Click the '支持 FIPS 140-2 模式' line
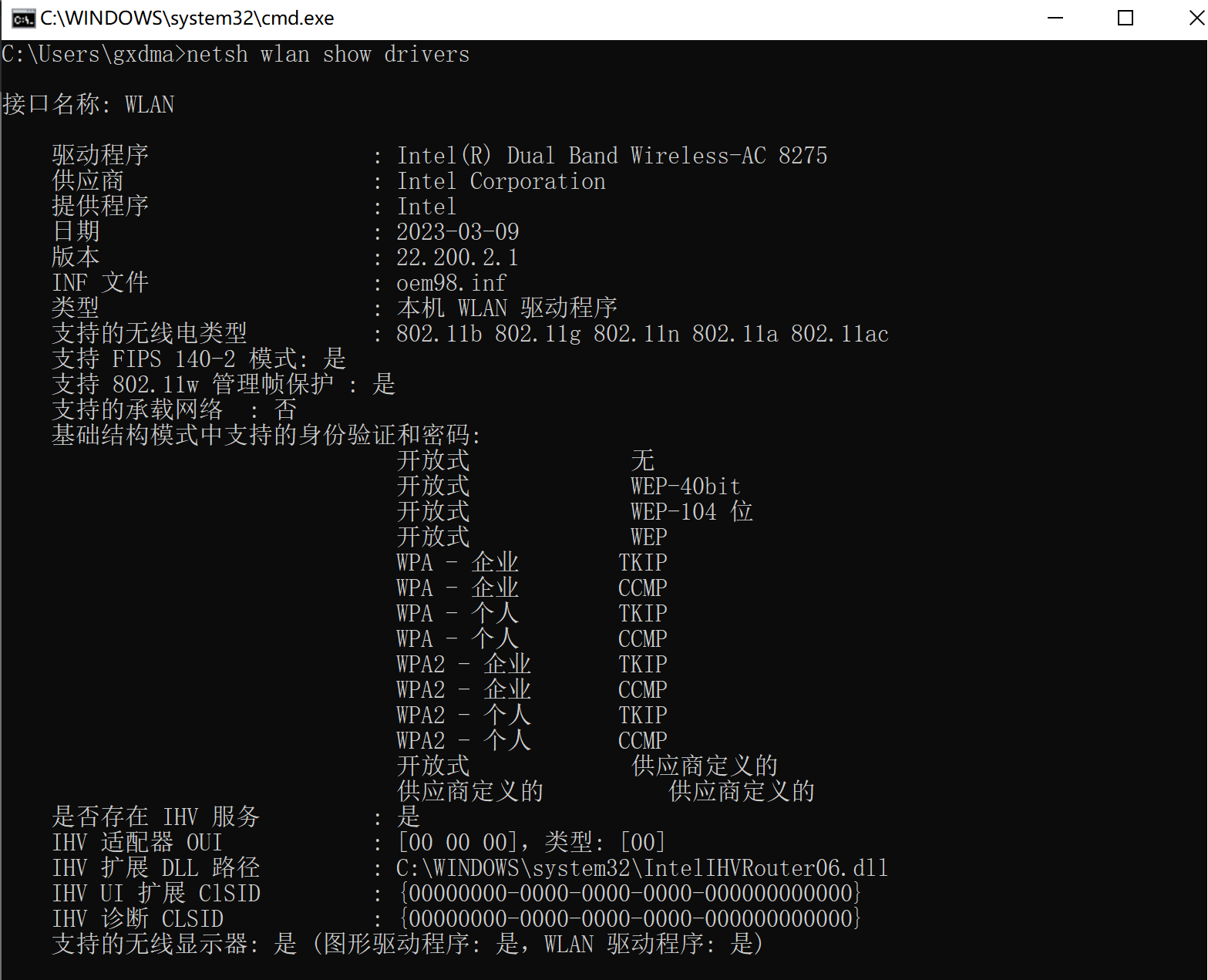Image resolution: width=1208 pixels, height=980 pixels. (199, 359)
